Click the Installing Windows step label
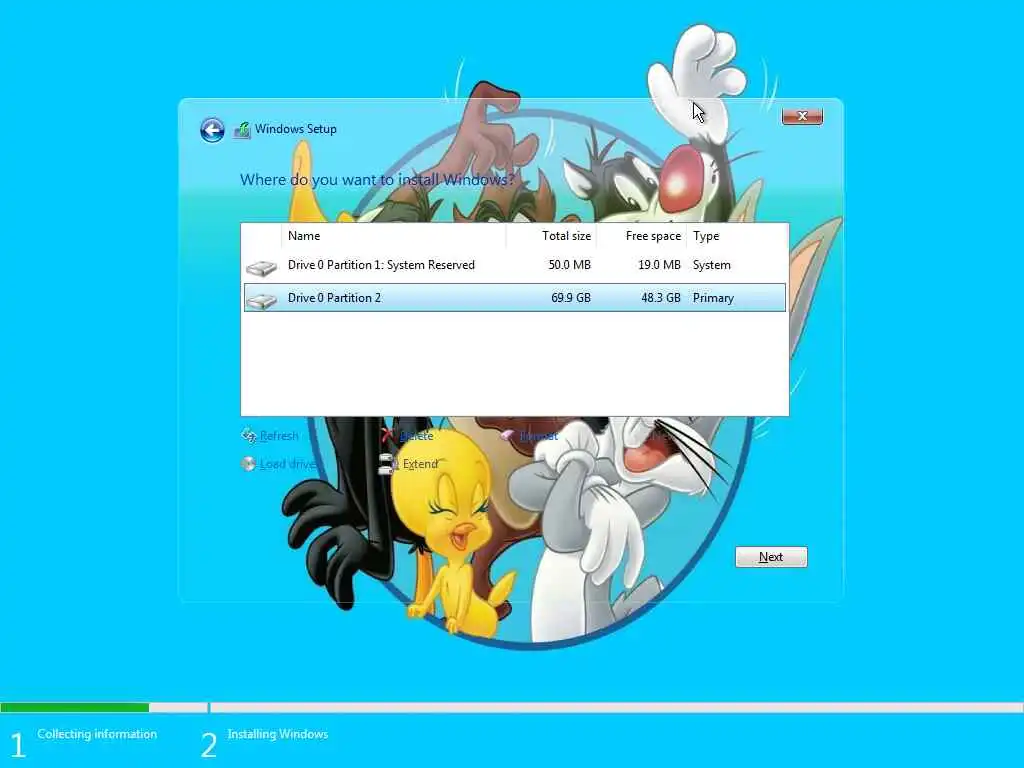Screen dimensions: 1024x768 coord(278,734)
